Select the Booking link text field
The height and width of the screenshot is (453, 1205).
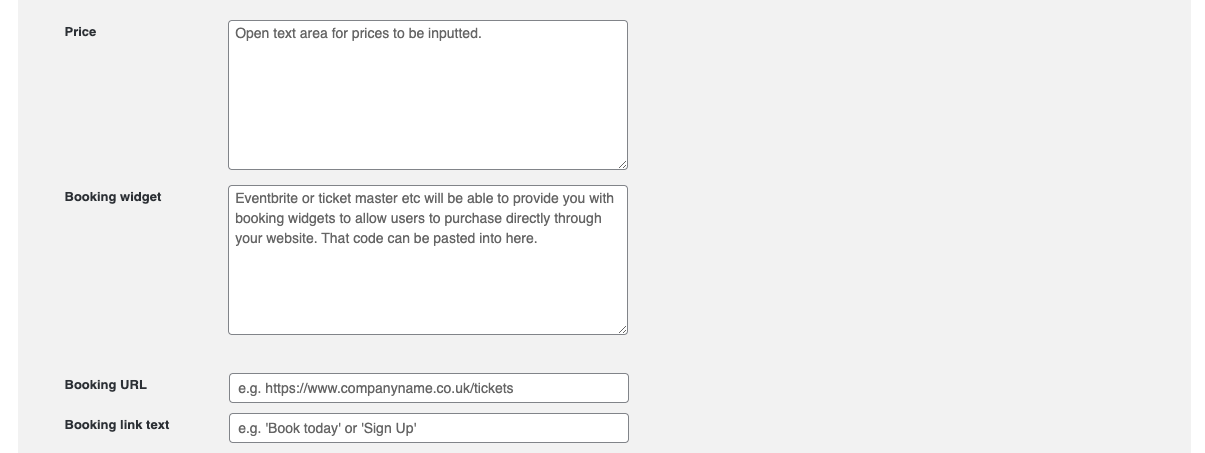tap(429, 428)
